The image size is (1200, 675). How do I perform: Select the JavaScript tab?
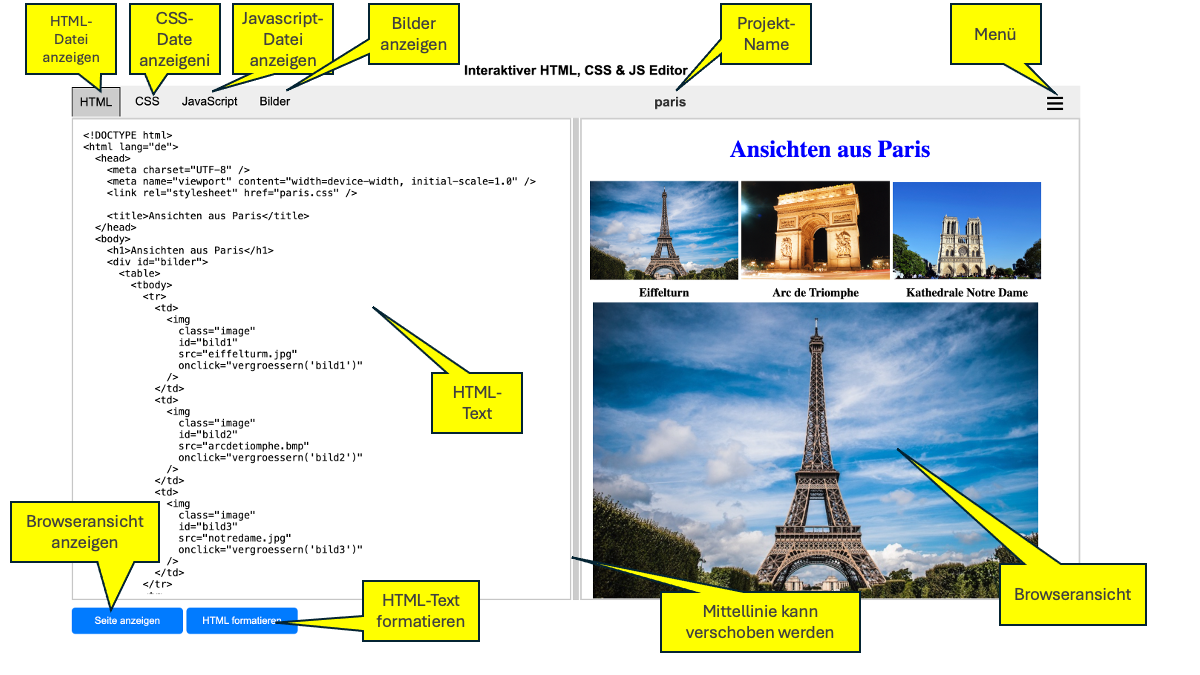[x=209, y=101]
